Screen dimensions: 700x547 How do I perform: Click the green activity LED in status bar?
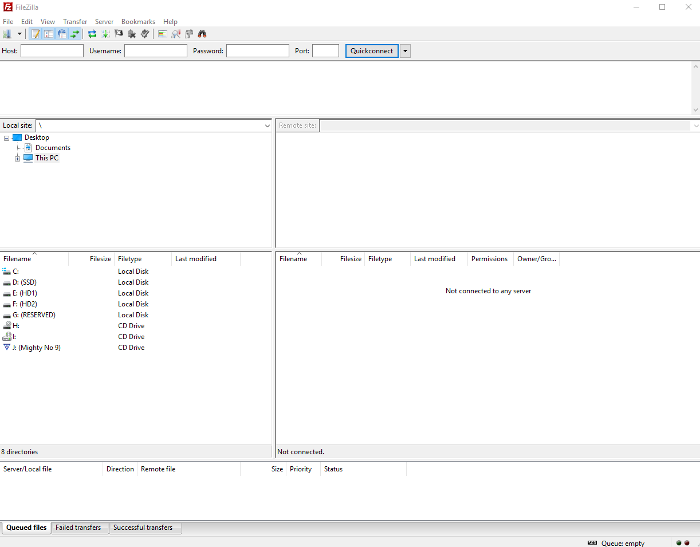point(679,543)
